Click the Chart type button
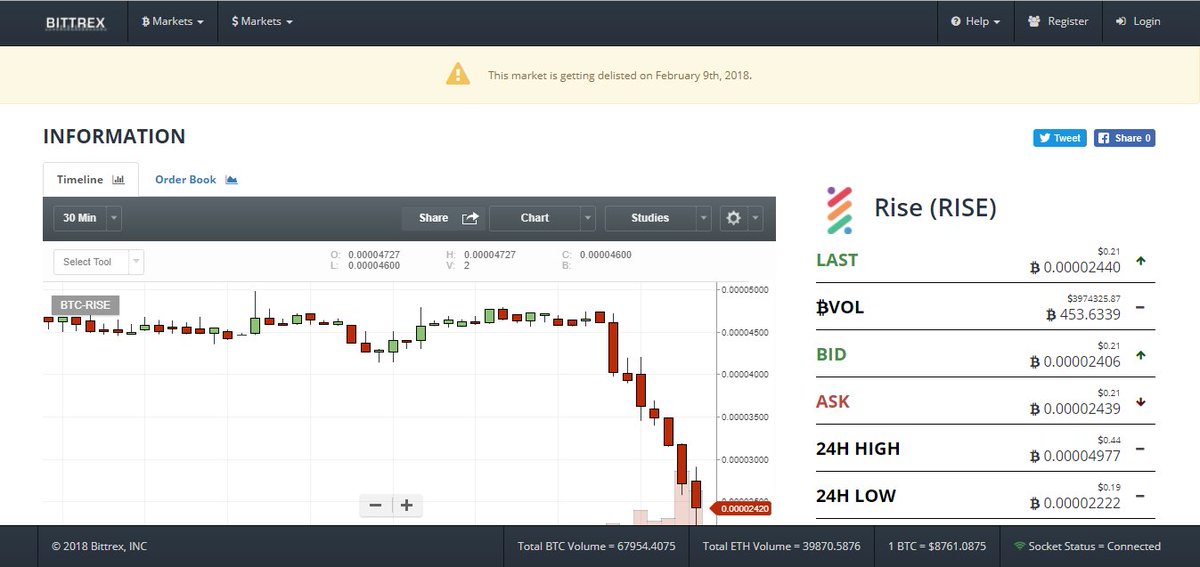This screenshot has height=567, width=1200. click(x=535, y=217)
